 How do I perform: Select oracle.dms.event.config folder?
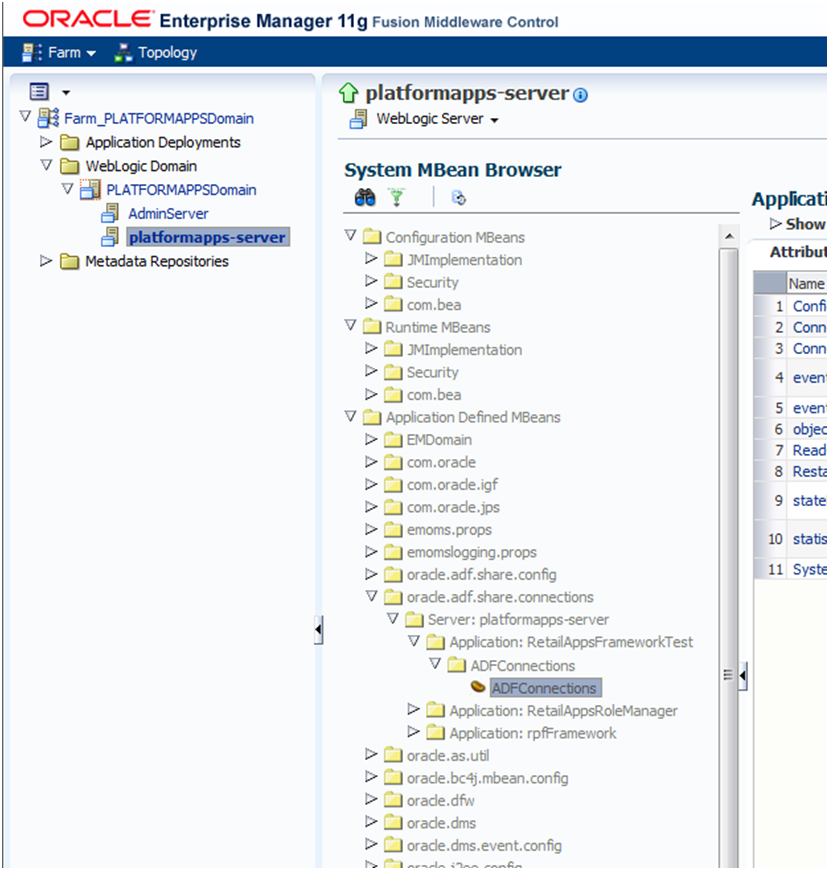[484, 846]
